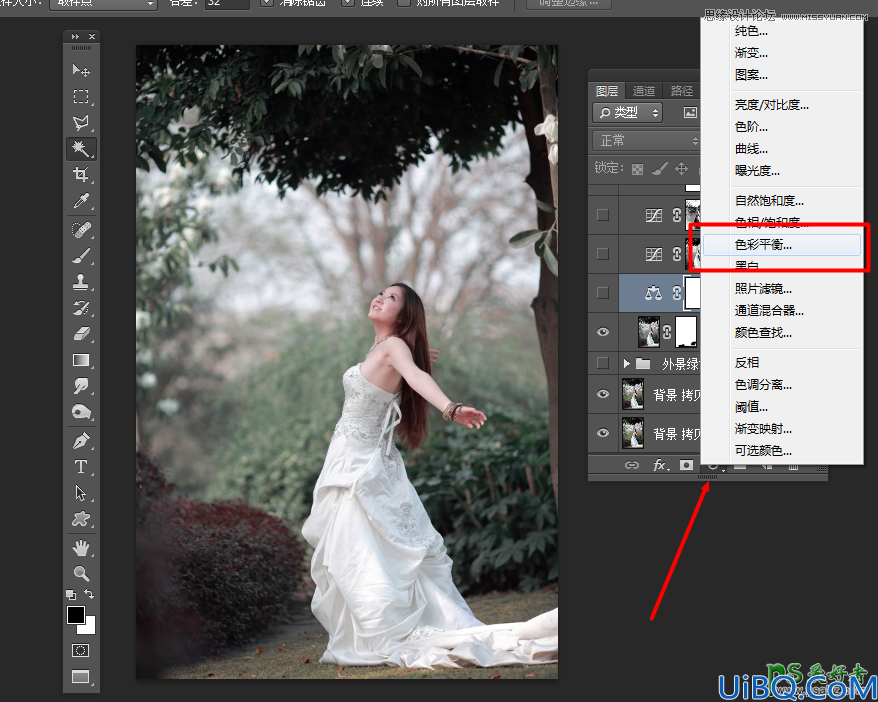Collapse the toolbox with double-arrow icon

(x=75, y=36)
